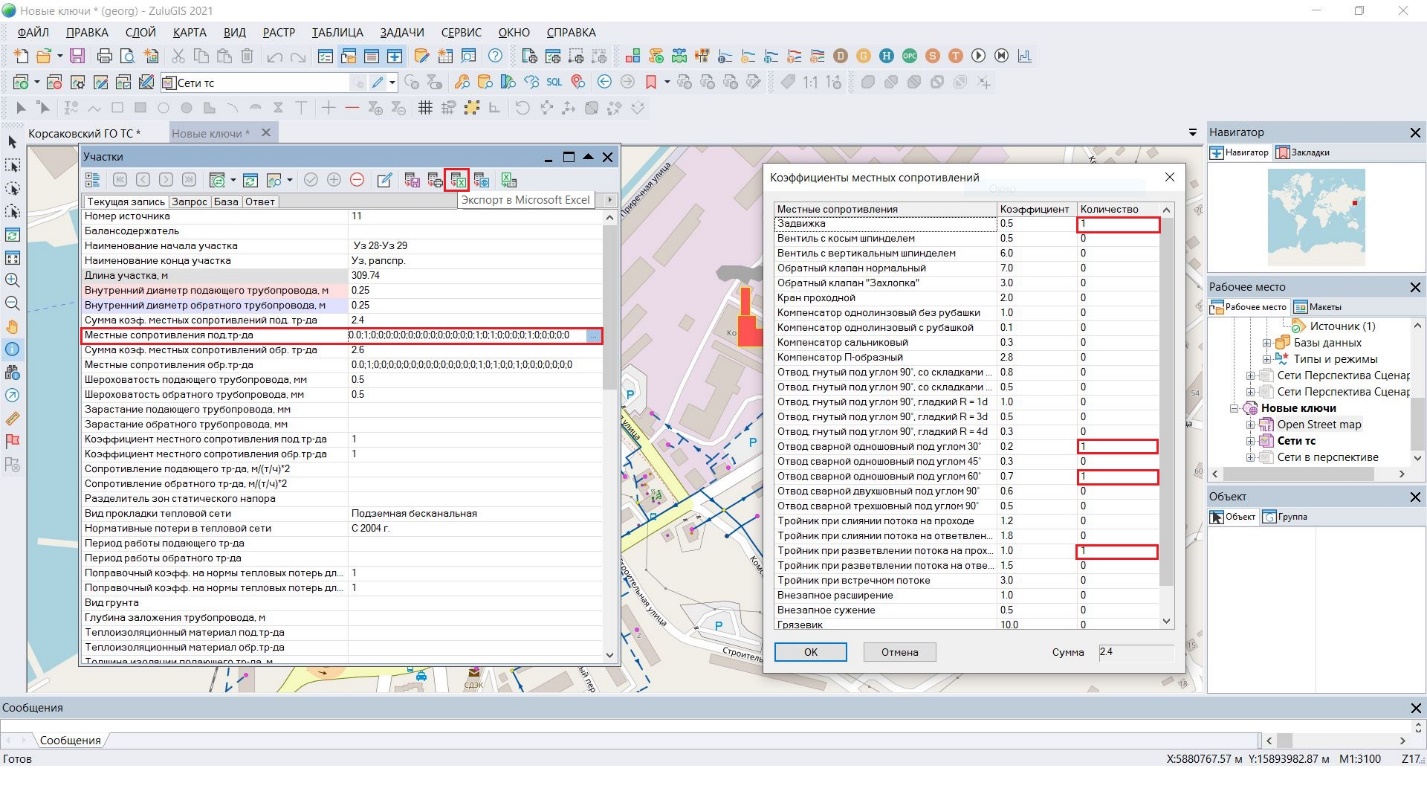Click the coefficients list vertical scrollbar

(1166, 400)
